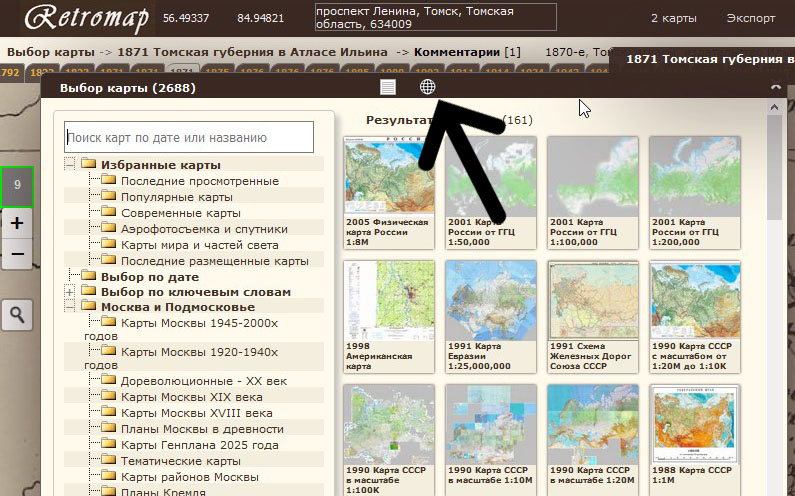Viewport: 795px width, 496px height.
Task: Open search with magnifier icon
Action: pos(17,315)
